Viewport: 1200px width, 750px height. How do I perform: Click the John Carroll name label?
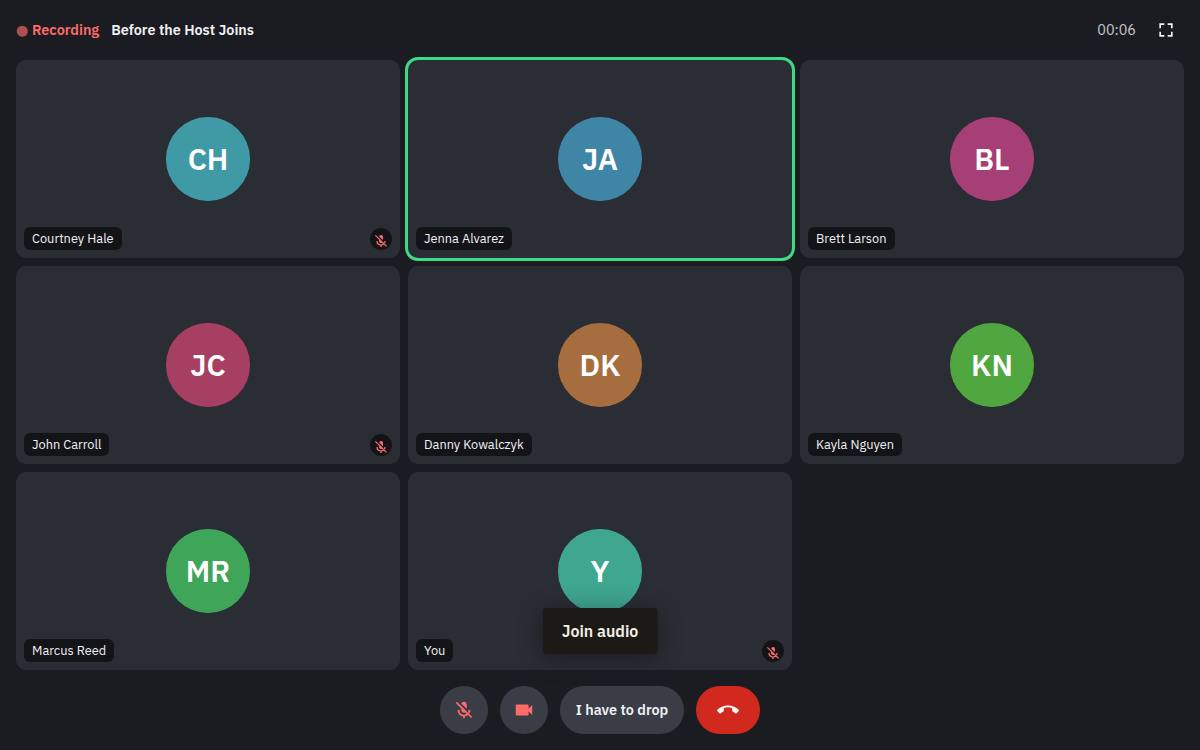(67, 445)
